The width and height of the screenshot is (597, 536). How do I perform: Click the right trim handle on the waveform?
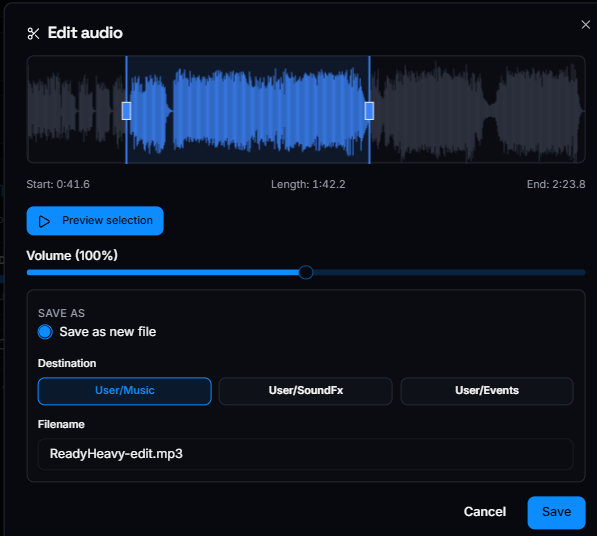(x=369, y=111)
